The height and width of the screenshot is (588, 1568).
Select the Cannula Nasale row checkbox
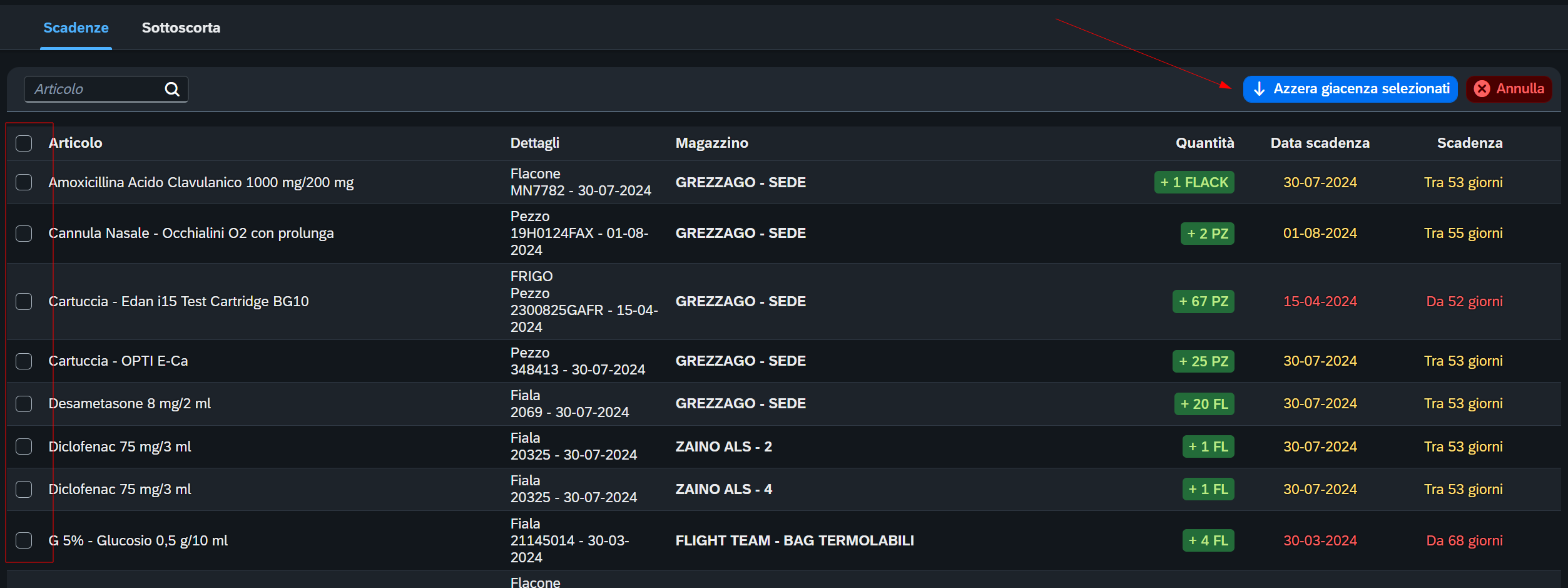point(24,234)
